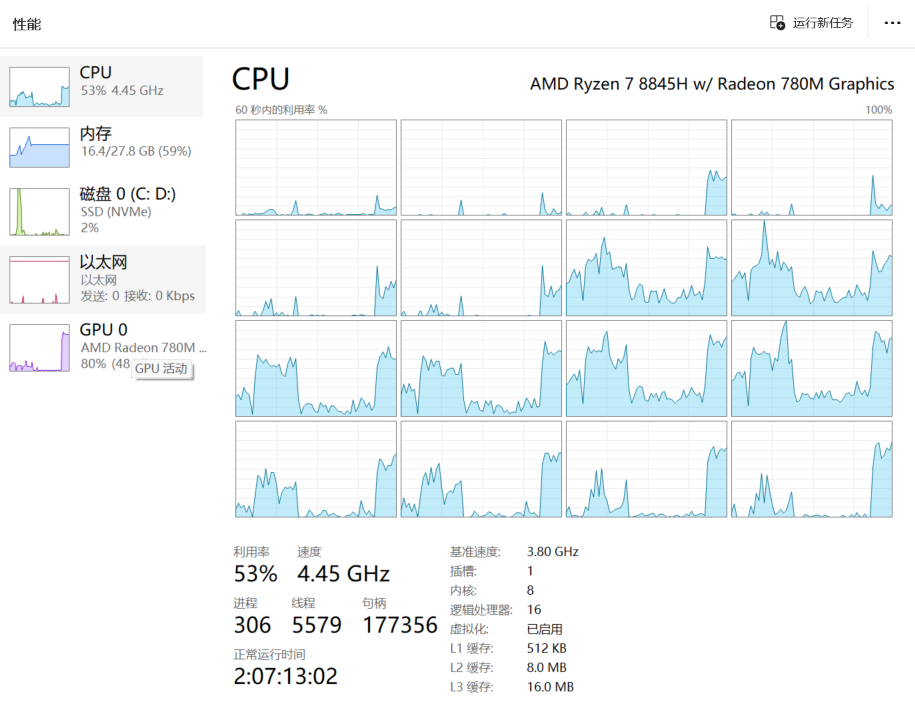Open the three-dot more options menu
This screenshot has width=915, height=714.
892,23
